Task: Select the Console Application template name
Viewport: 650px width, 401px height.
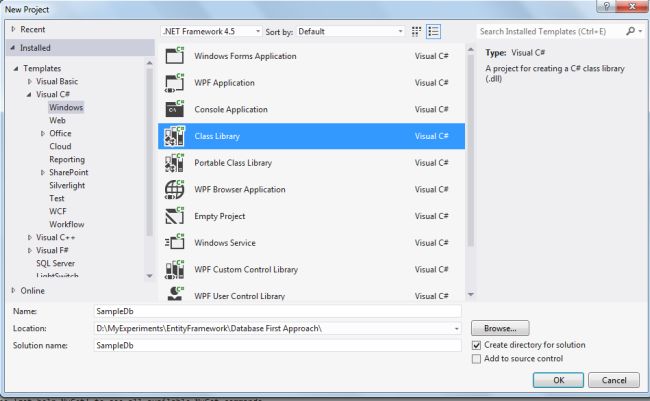Action: point(231,109)
